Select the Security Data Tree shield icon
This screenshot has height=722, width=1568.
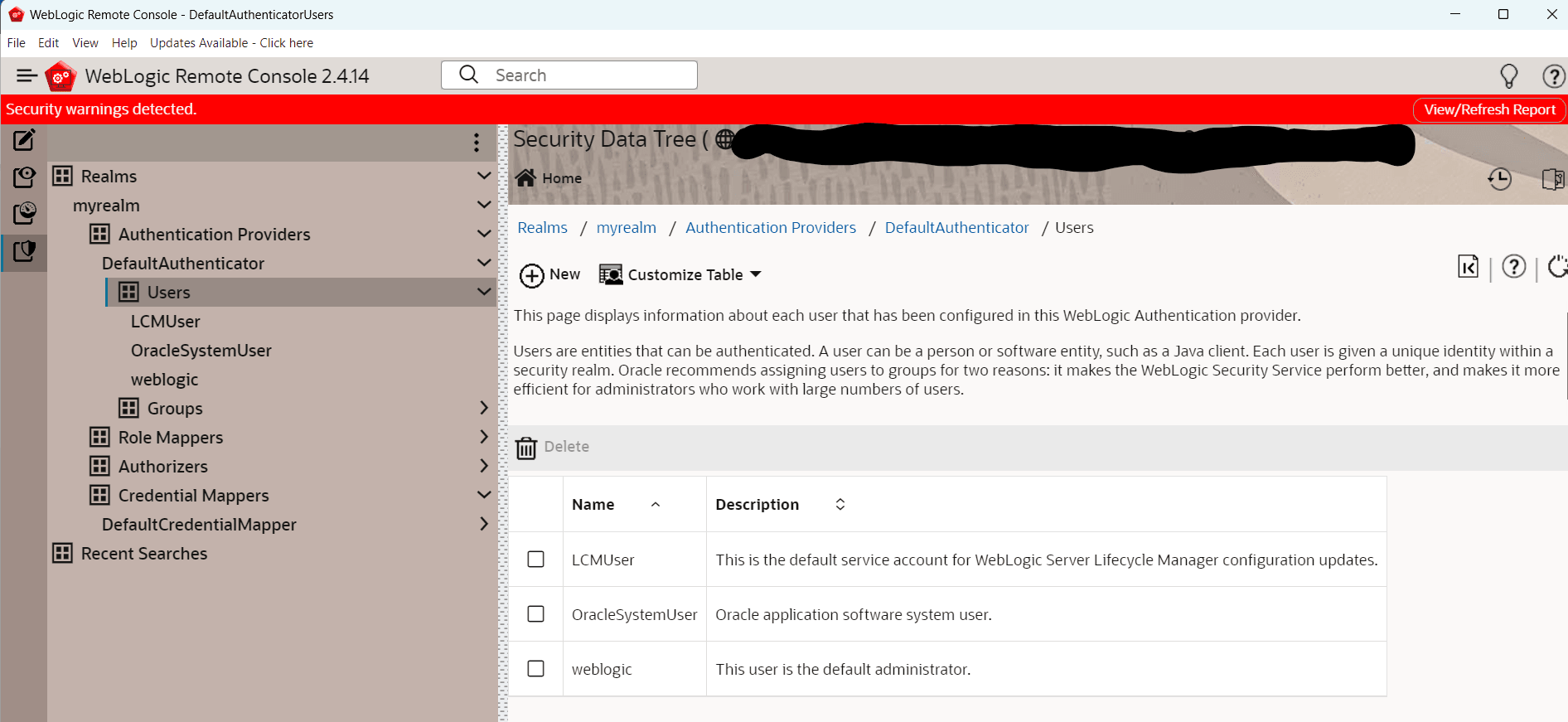24,251
